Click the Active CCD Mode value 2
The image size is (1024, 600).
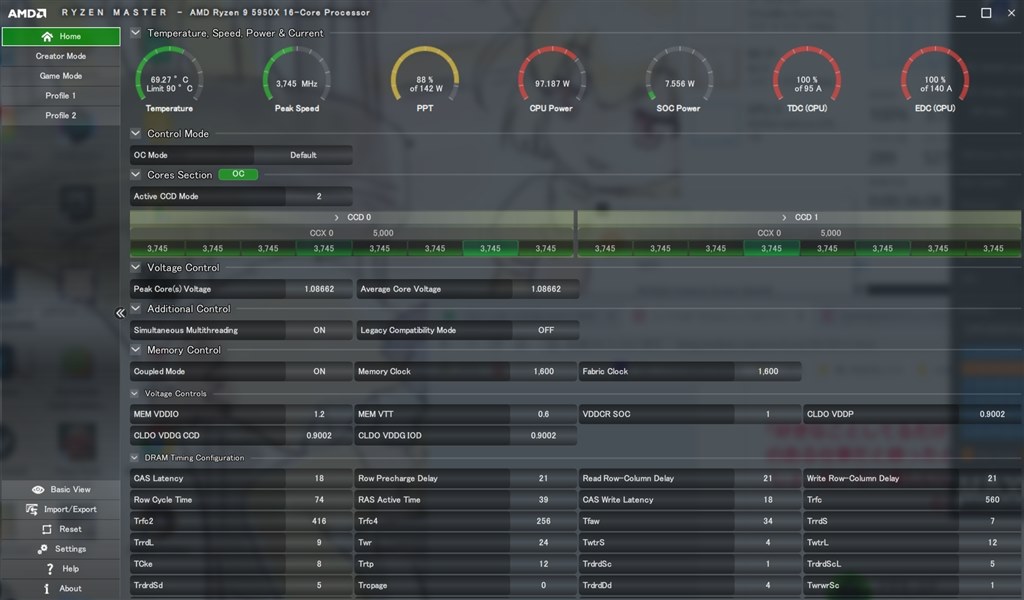pos(319,197)
